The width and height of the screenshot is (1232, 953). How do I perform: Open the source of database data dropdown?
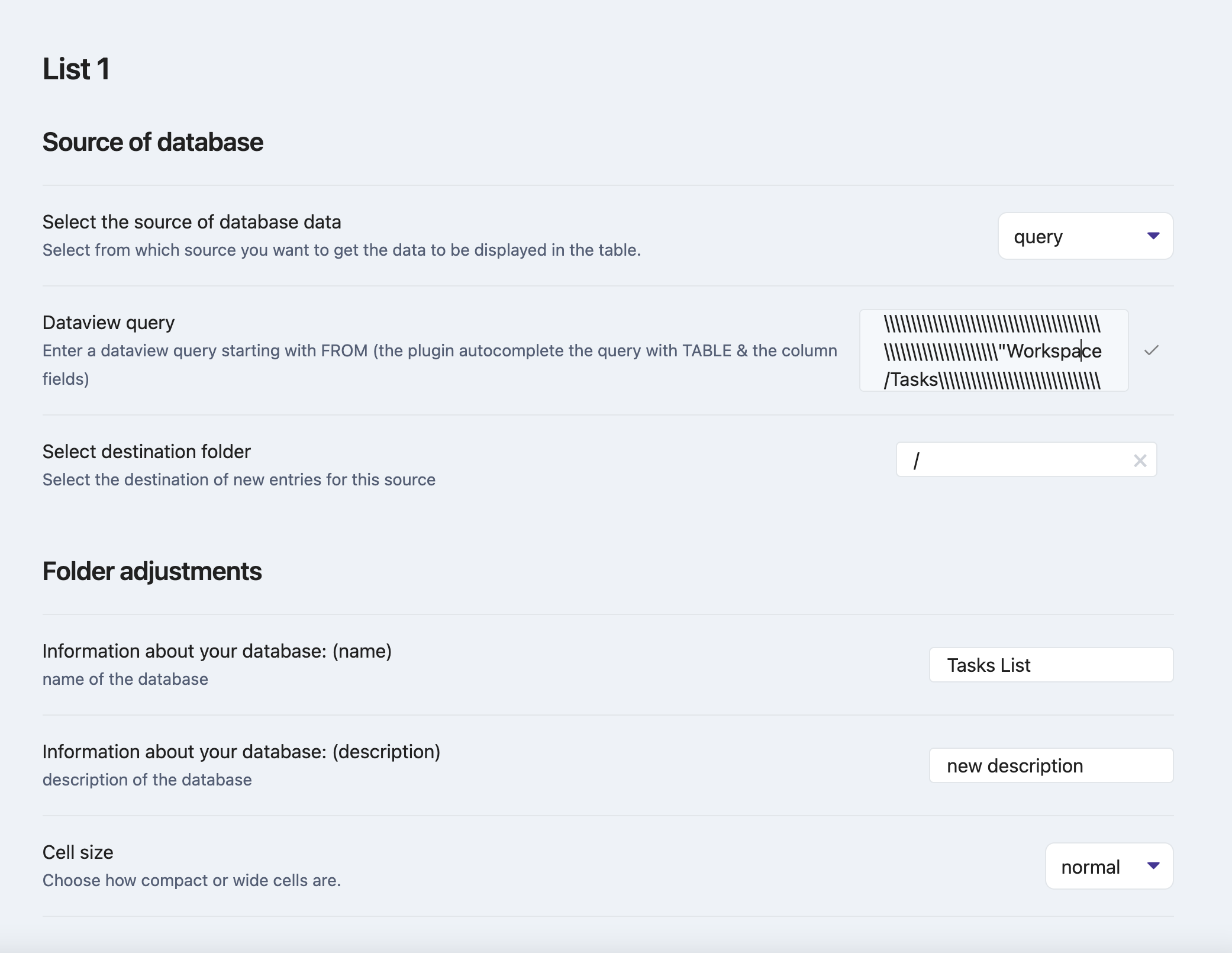pyautogui.click(x=1086, y=236)
